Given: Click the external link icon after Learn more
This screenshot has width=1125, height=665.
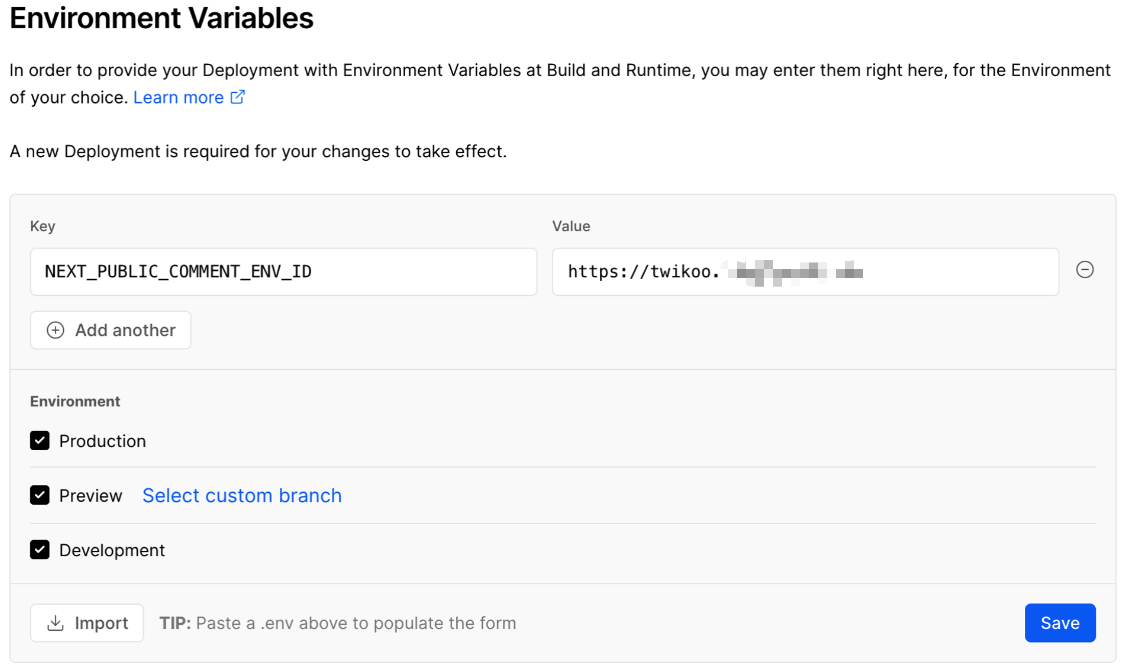Looking at the screenshot, I should coord(238,97).
